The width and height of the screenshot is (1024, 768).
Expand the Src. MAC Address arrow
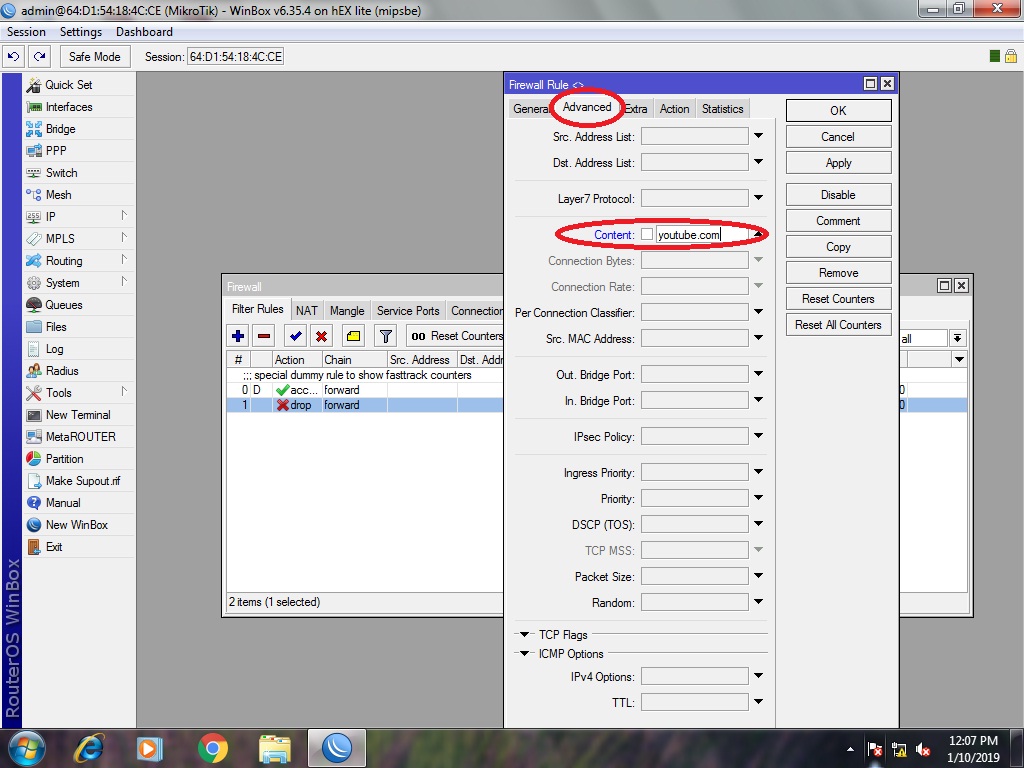(x=758, y=338)
